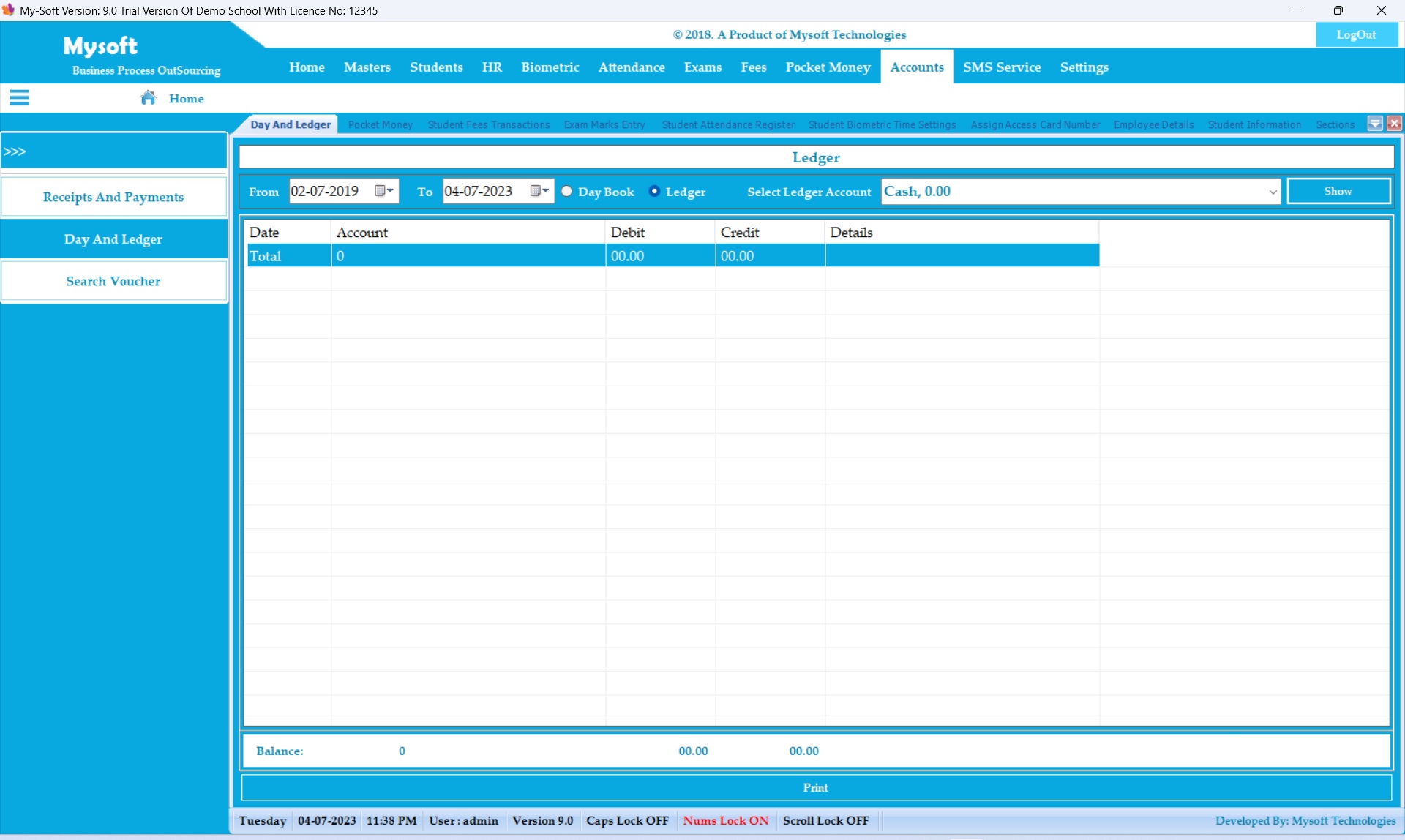Open the Pocket Money menu
Viewport: 1405px width, 840px height.
[x=828, y=67]
